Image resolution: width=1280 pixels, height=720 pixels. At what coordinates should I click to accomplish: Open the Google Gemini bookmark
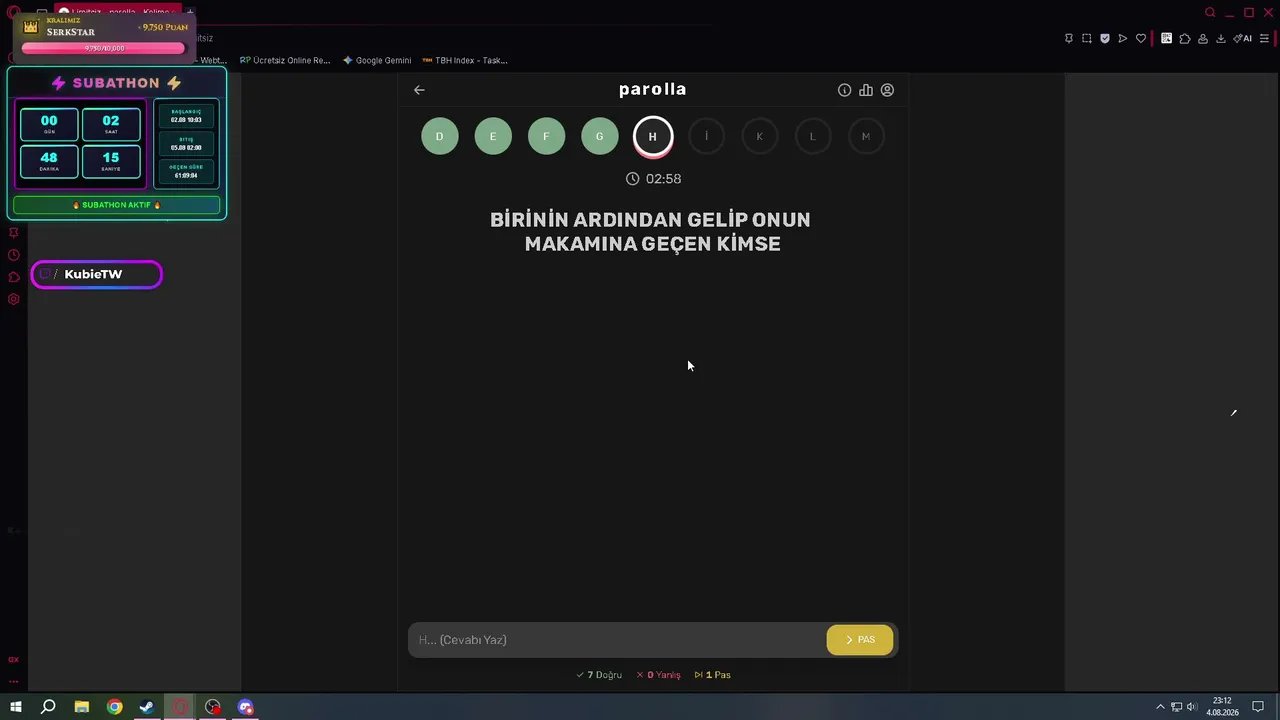(377, 60)
